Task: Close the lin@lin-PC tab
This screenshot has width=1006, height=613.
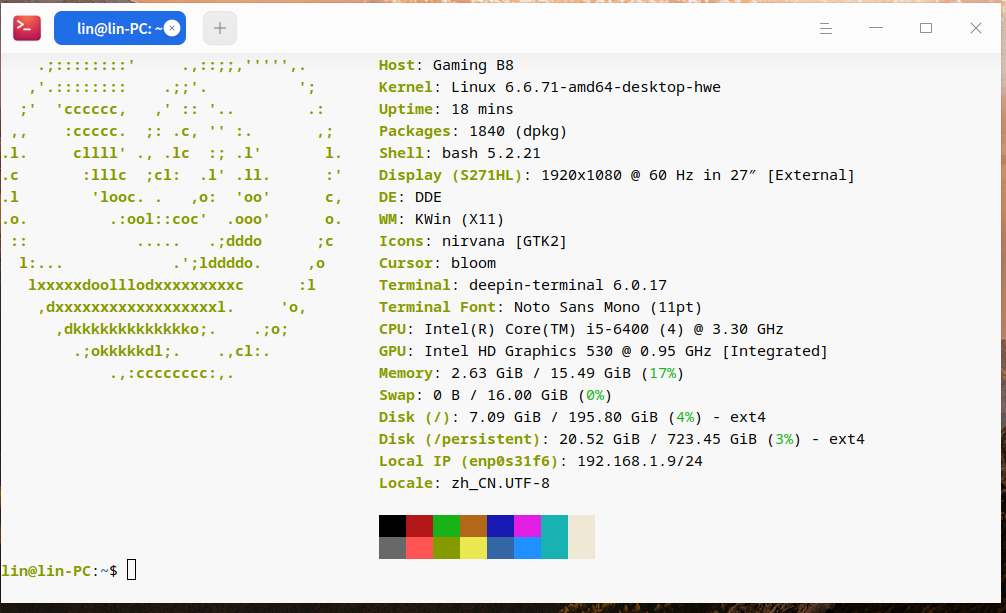Action: [x=172, y=28]
